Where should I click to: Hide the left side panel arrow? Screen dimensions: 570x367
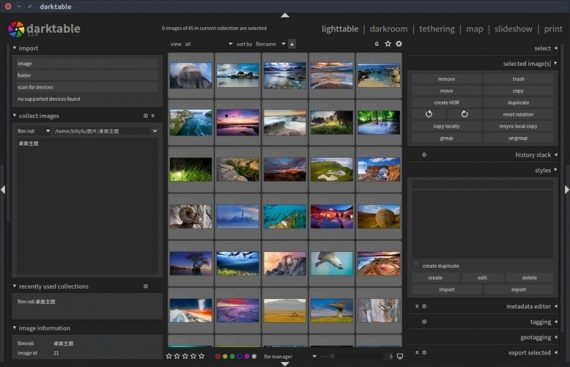click(x=3, y=189)
